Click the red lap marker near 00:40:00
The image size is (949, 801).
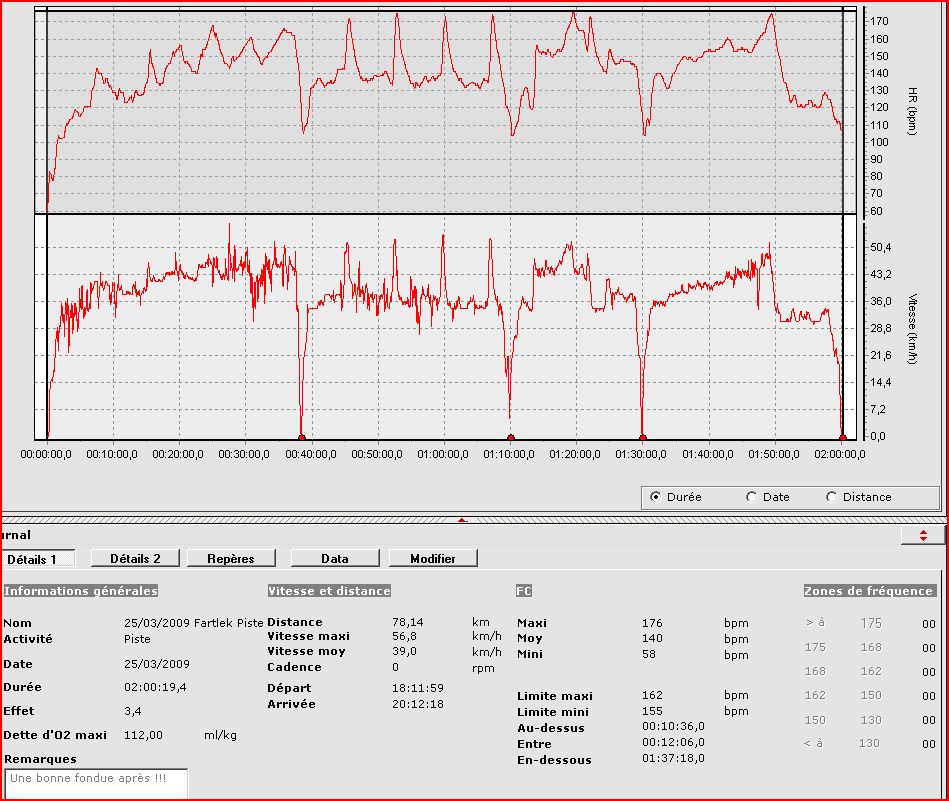(301, 438)
